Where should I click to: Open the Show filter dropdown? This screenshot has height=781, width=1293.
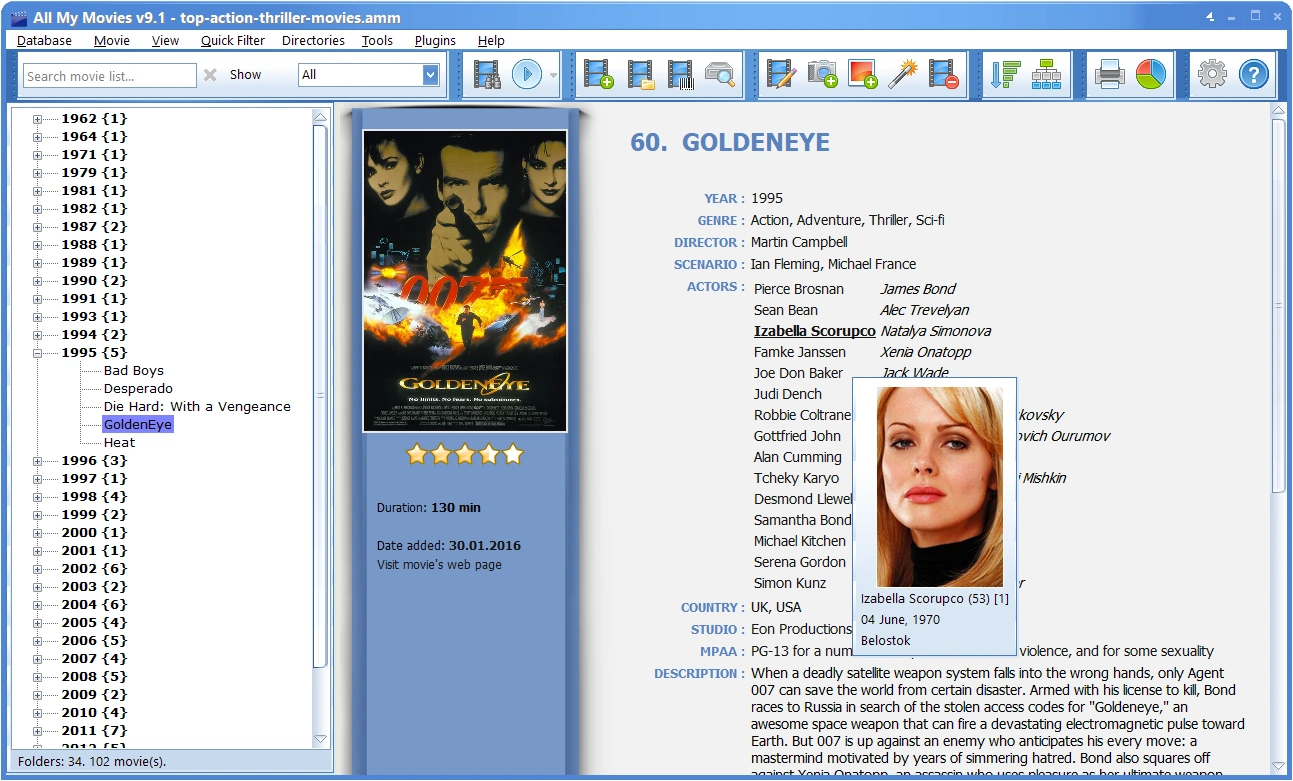point(431,75)
